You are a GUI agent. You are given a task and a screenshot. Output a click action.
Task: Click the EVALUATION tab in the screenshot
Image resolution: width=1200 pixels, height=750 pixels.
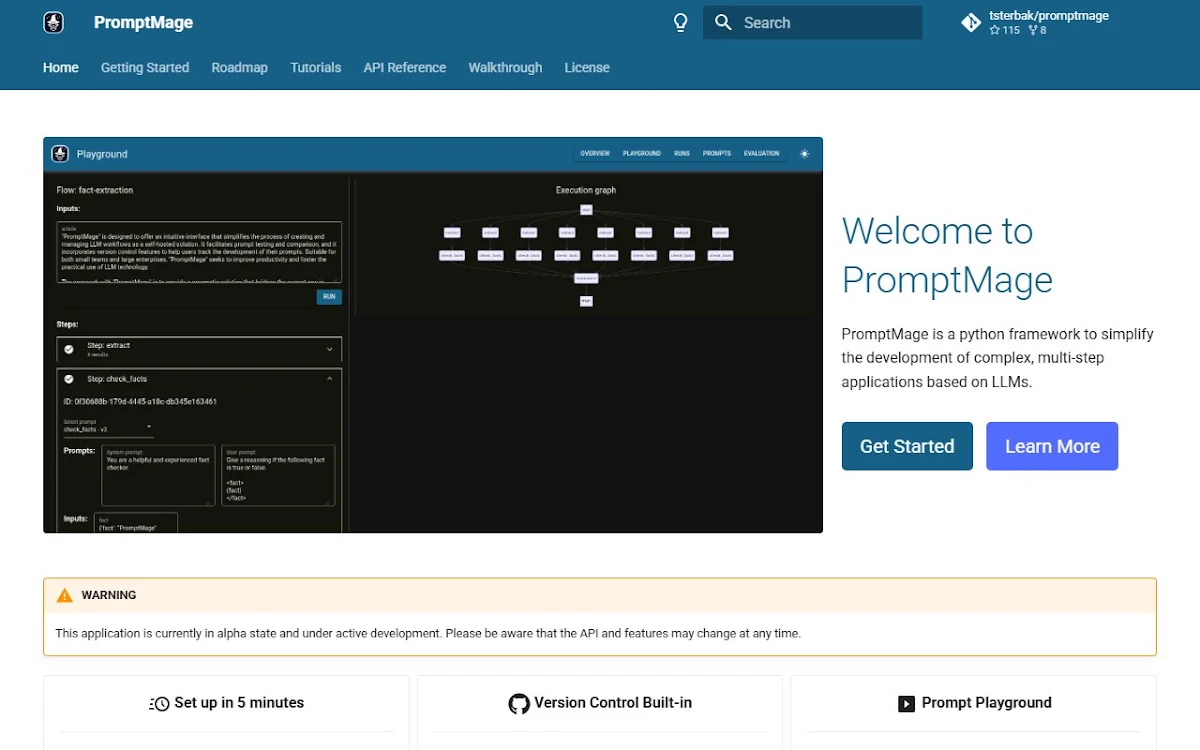(x=762, y=154)
